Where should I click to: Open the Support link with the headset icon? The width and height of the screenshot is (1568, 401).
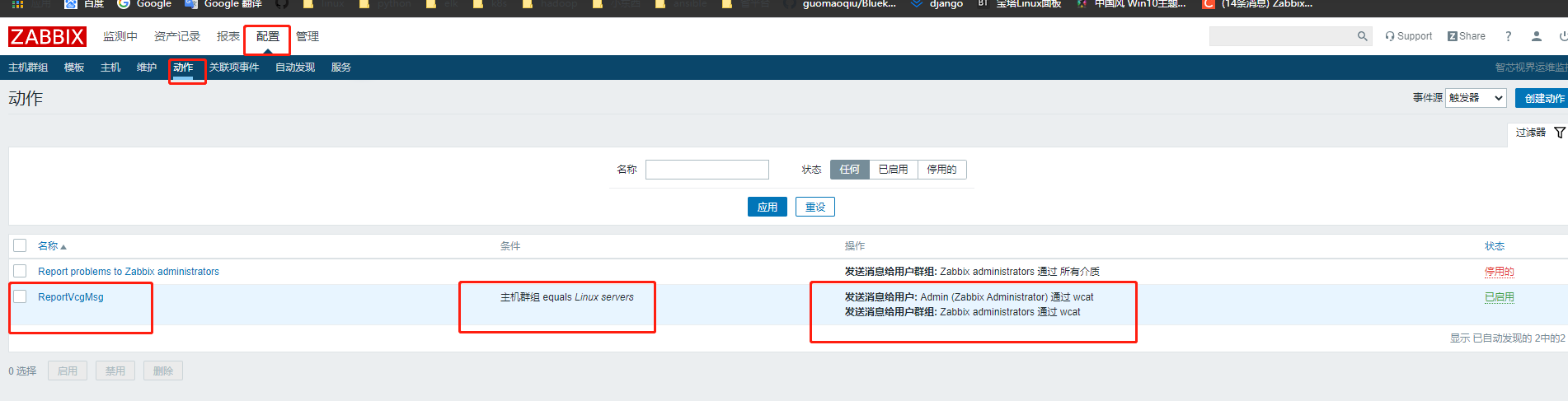(1408, 36)
